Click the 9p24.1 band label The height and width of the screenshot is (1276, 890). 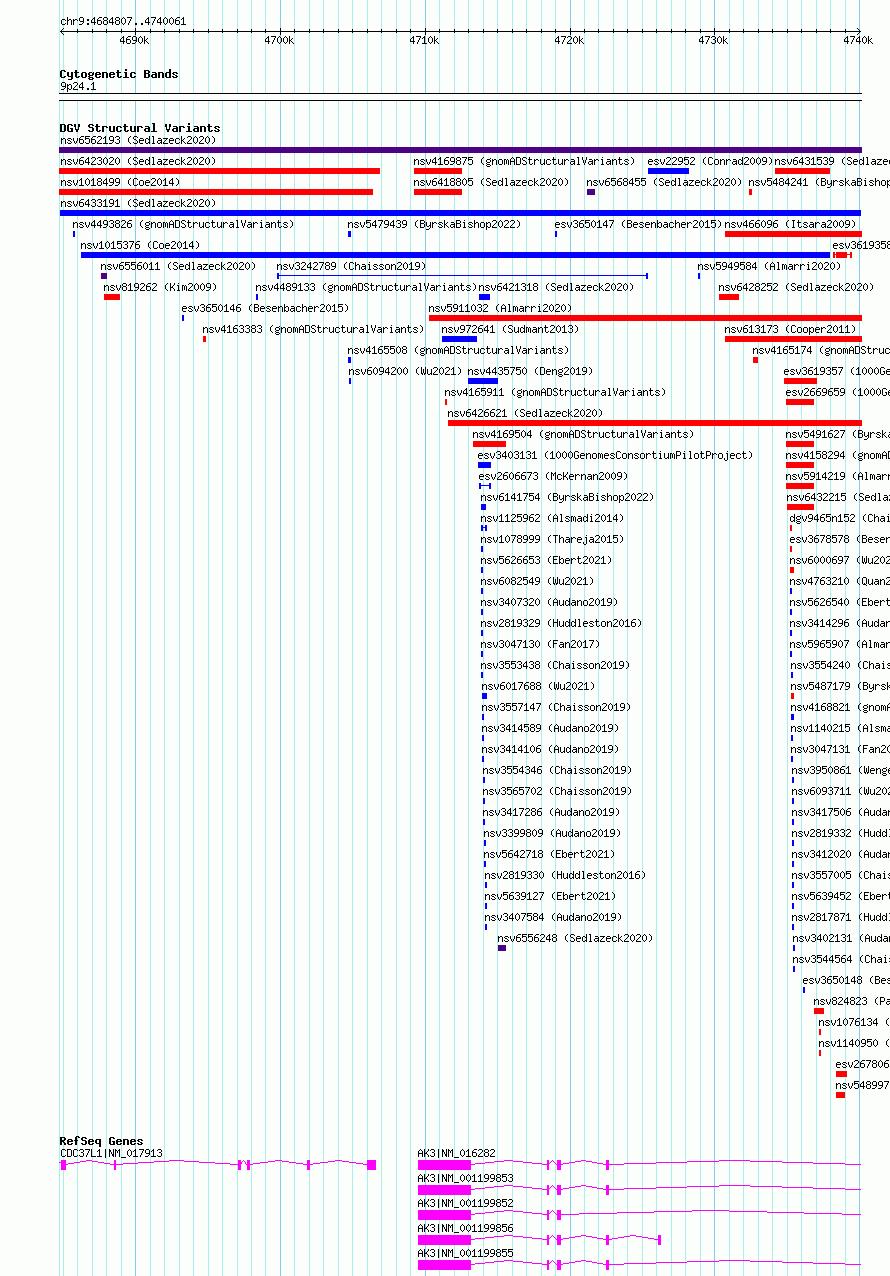(78, 86)
